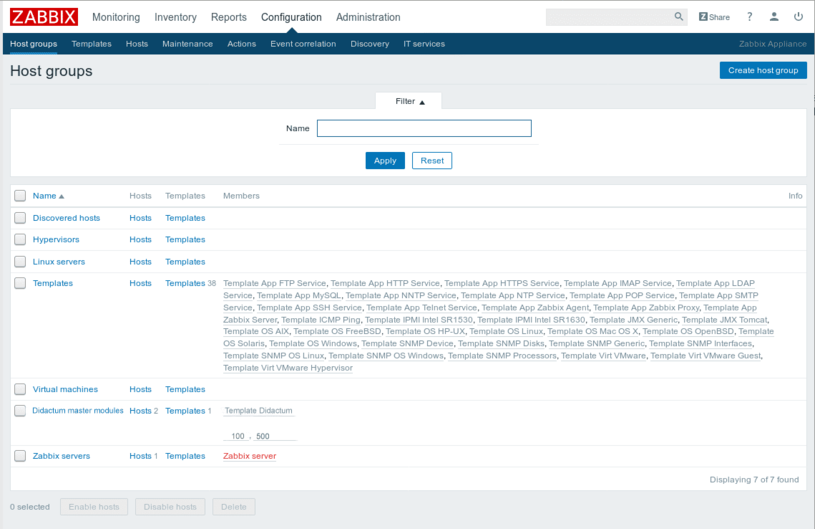Open Template JMX Tomcat link
The image size is (815, 529).
click(725, 320)
